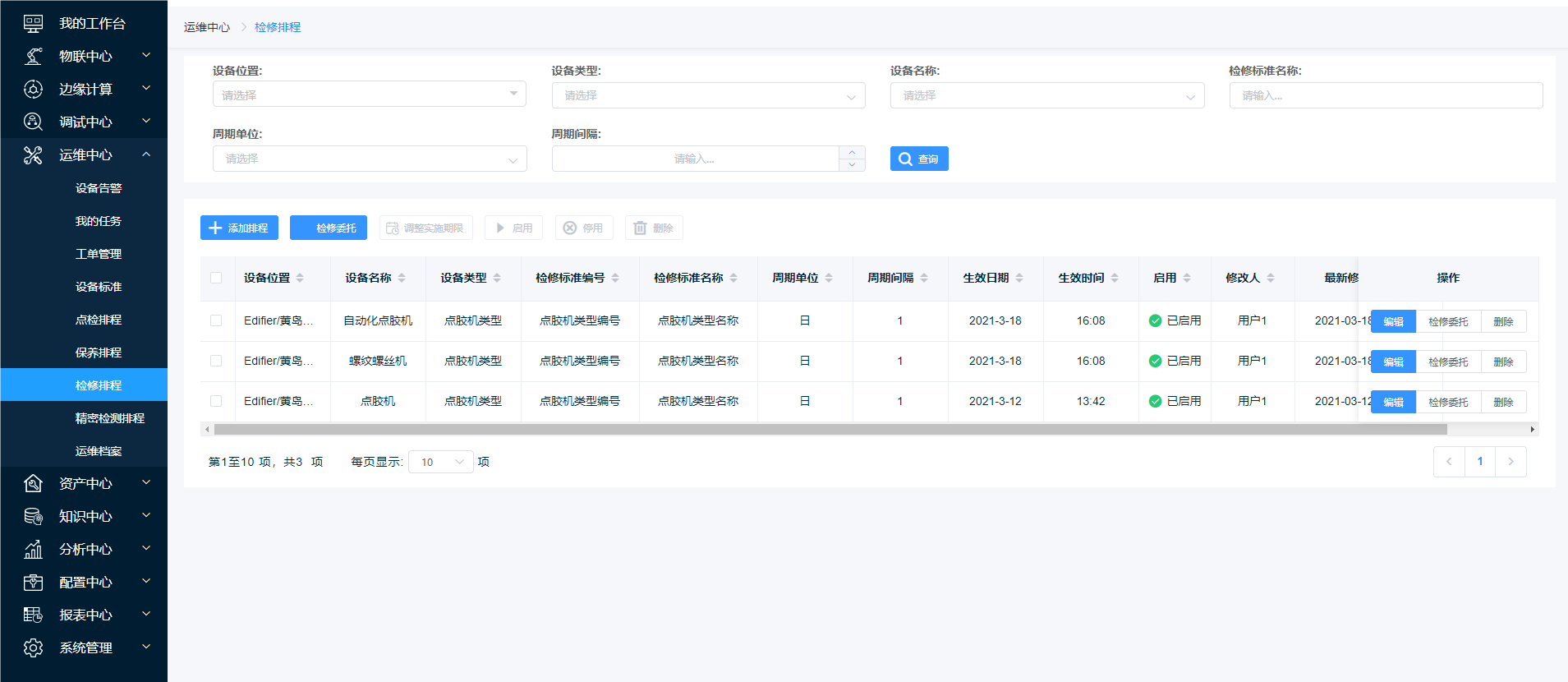1568x682 pixels.
Task: Toggle the select-all checkbox in table header
Action: tap(216, 279)
